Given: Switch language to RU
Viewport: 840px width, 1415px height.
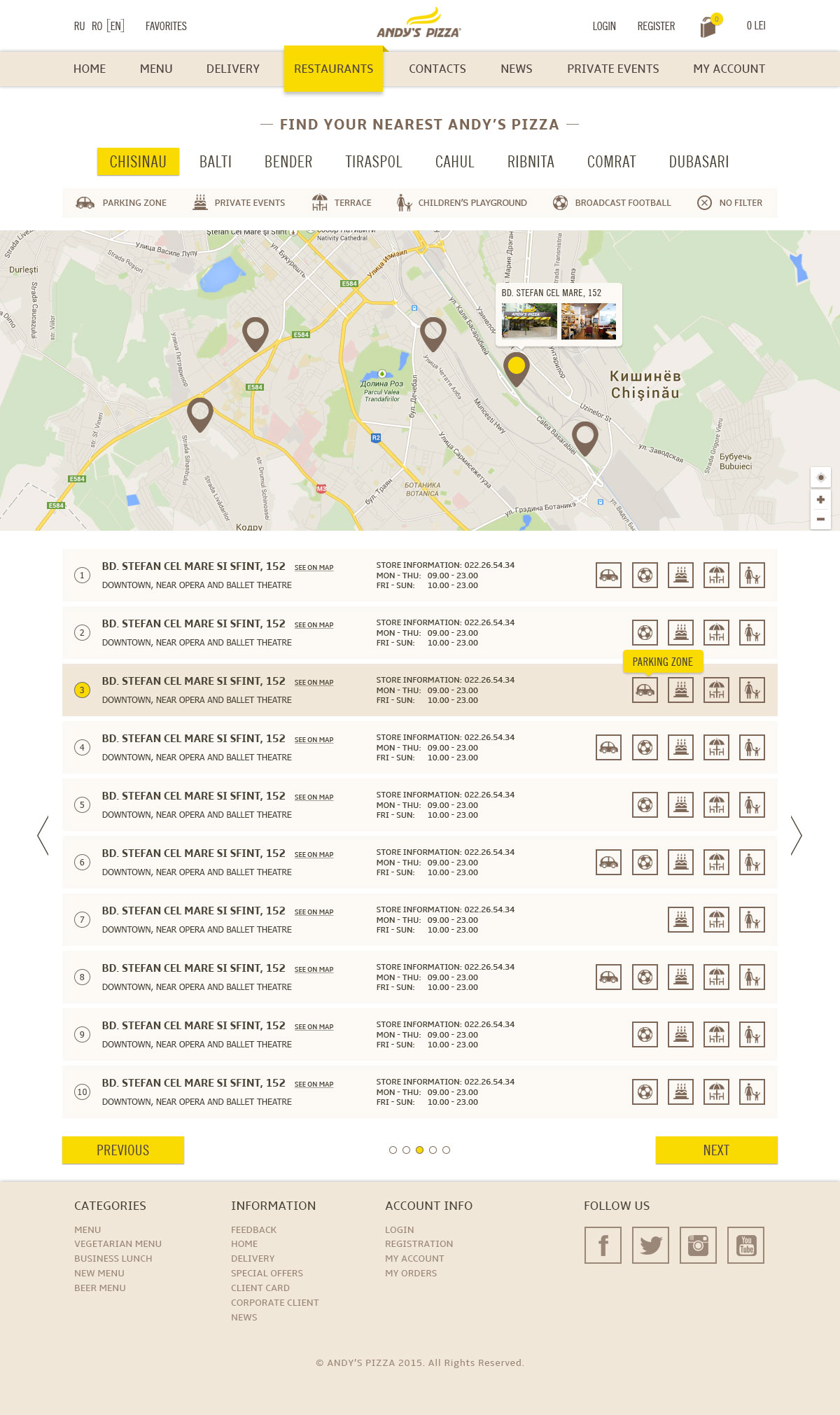Looking at the screenshot, I should click(79, 26).
